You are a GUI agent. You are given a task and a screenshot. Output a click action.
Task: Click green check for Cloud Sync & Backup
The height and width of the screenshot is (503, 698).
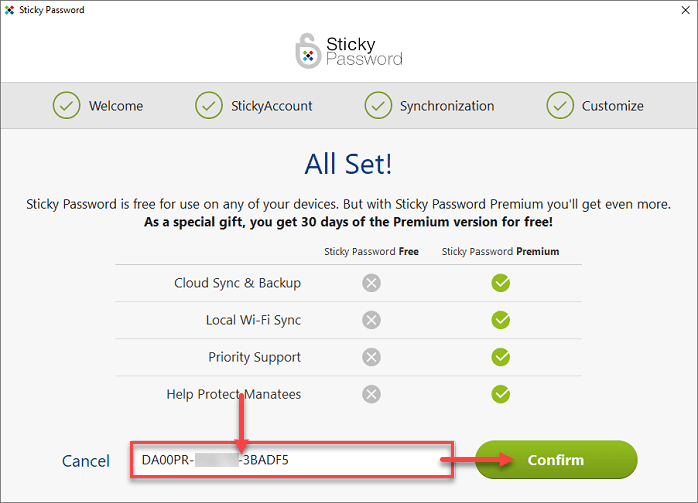pos(501,283)
